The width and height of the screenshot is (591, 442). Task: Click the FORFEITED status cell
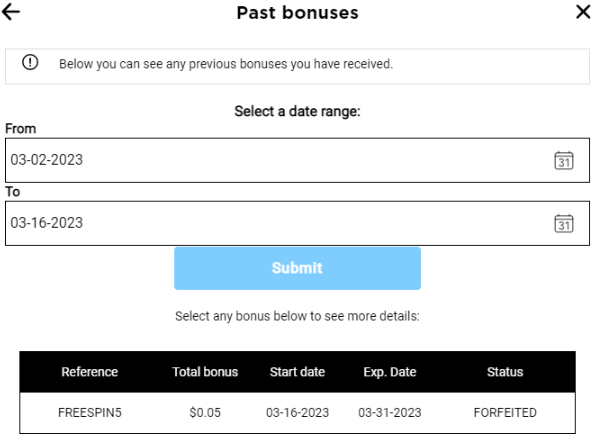tap(505, 413)
